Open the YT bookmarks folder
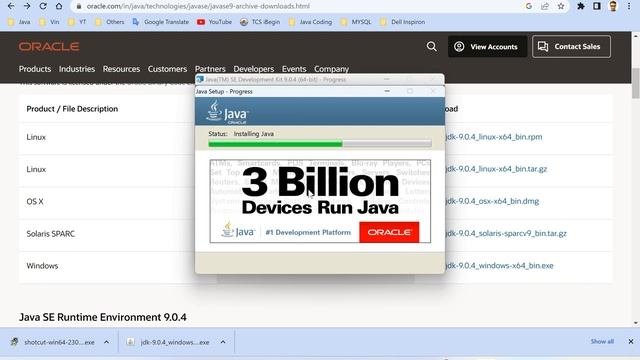640x360 pixels. 77,22
